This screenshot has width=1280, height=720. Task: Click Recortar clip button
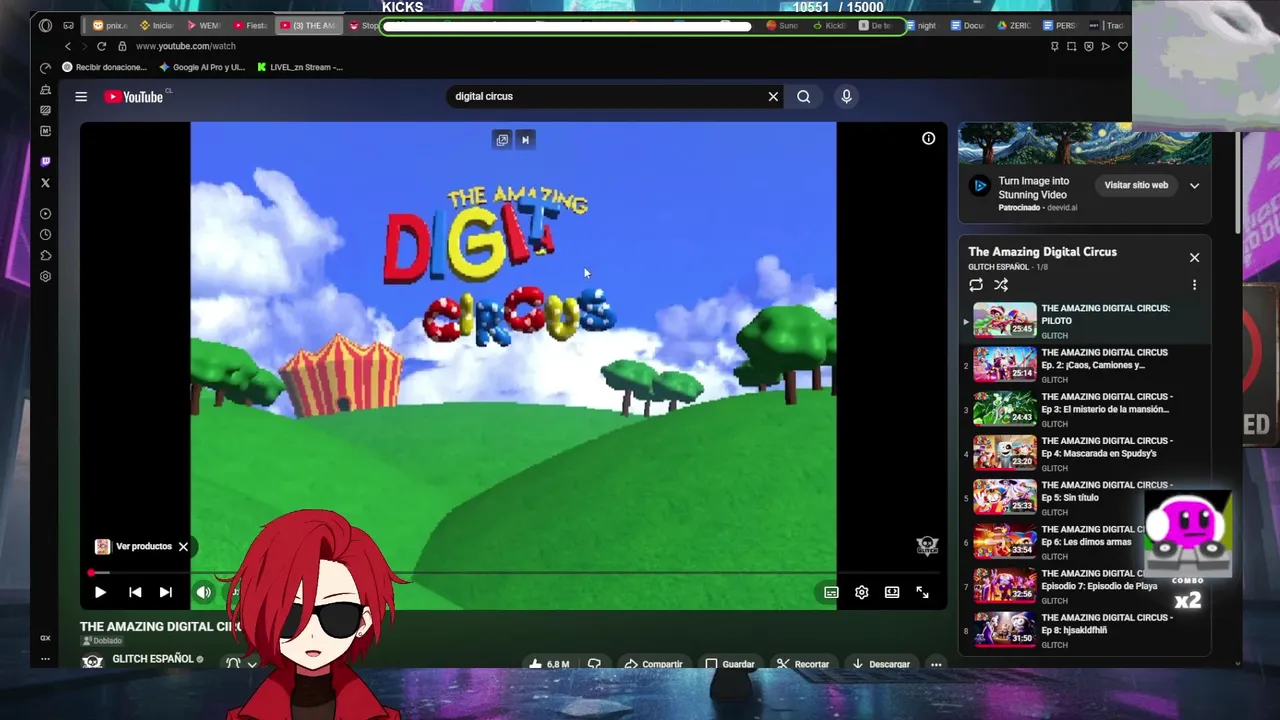point(803,664)
